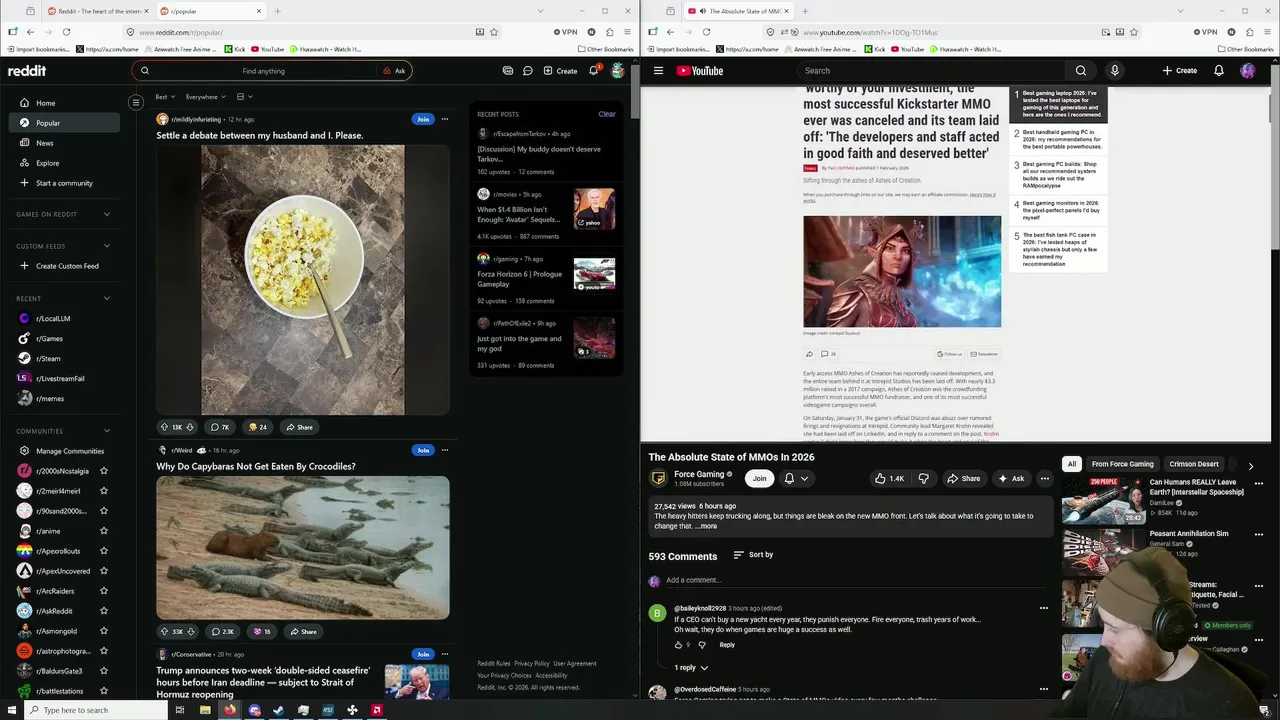The height and width of the screenshot is (720, 1280).
Task: Select the Crimson Desert chip
Action: pyautogui.click(x=1193, y=464)
